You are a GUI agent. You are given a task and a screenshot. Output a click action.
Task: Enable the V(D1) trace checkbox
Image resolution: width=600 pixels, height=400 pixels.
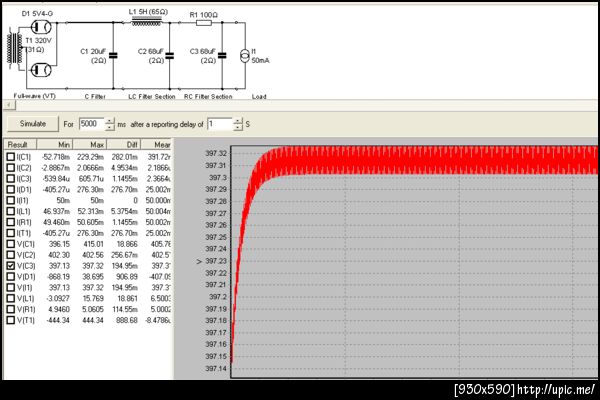pos(11,276)
